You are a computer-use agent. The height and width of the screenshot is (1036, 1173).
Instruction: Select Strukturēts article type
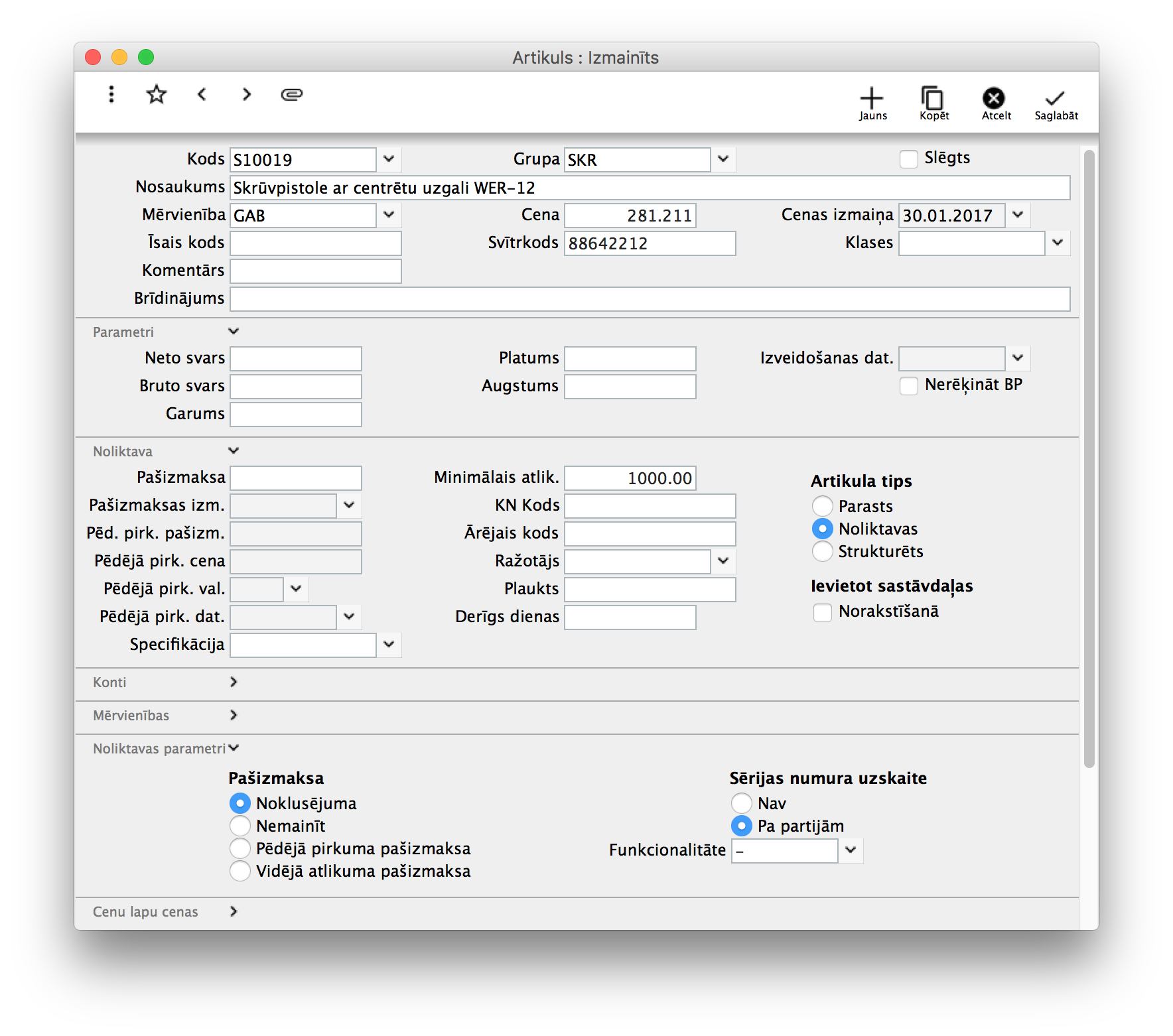click(823, 552)
